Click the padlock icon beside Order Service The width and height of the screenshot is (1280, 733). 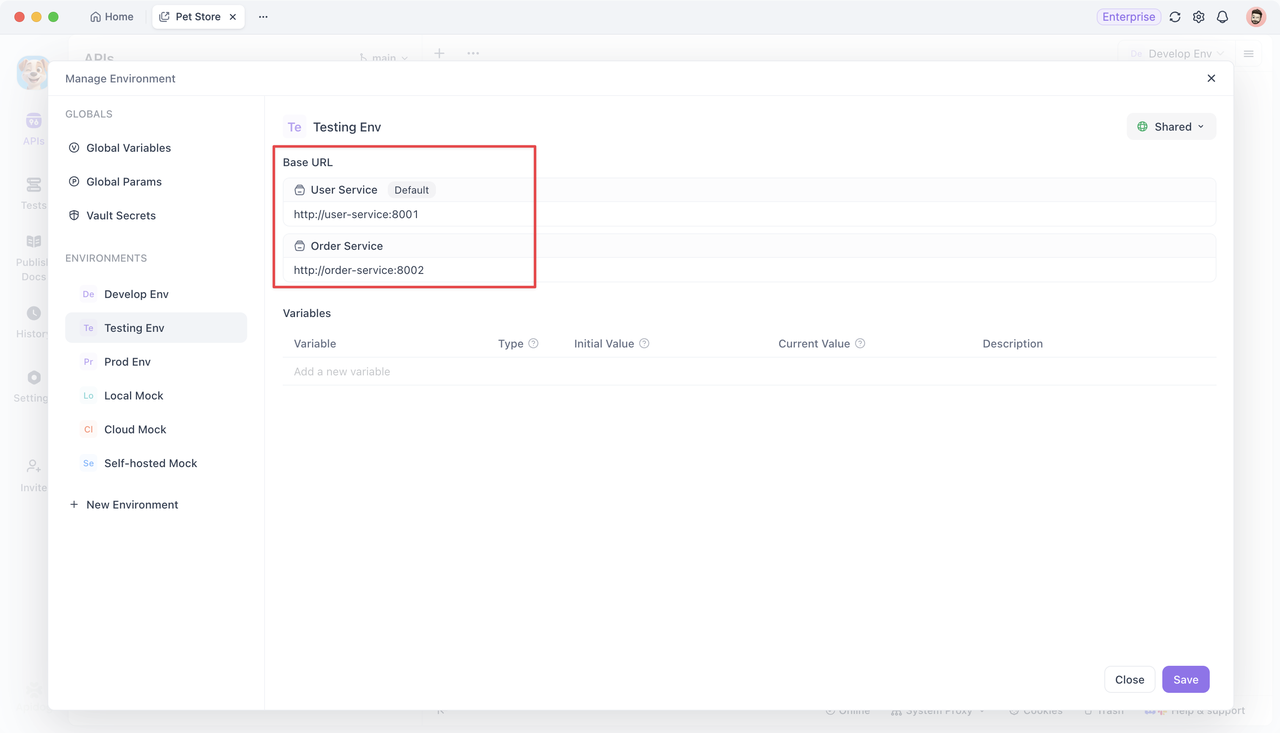coord(298,245)
